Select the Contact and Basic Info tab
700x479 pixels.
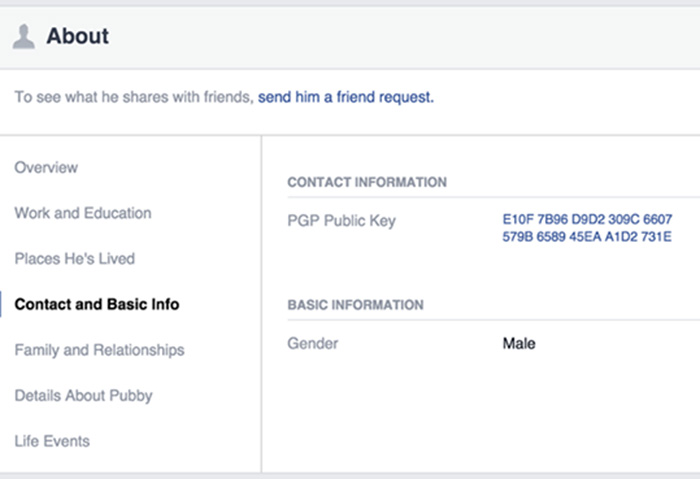97,304
